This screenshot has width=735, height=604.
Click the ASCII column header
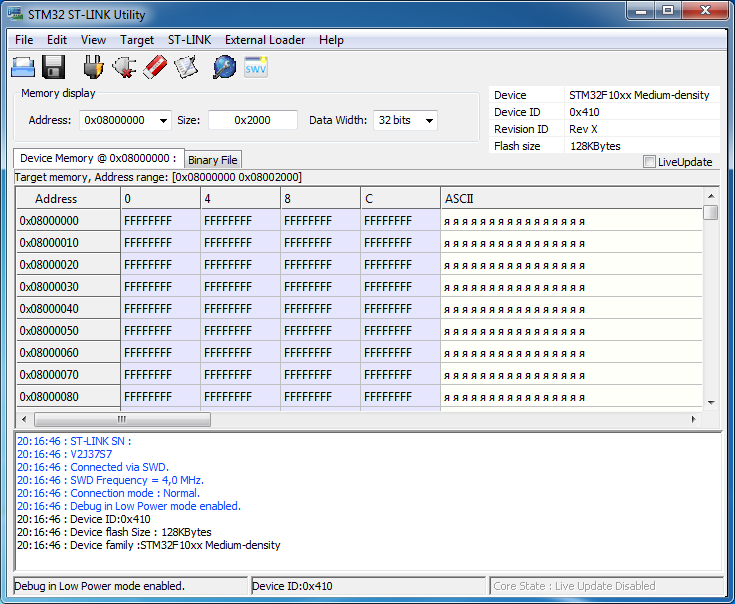(570, 199)
